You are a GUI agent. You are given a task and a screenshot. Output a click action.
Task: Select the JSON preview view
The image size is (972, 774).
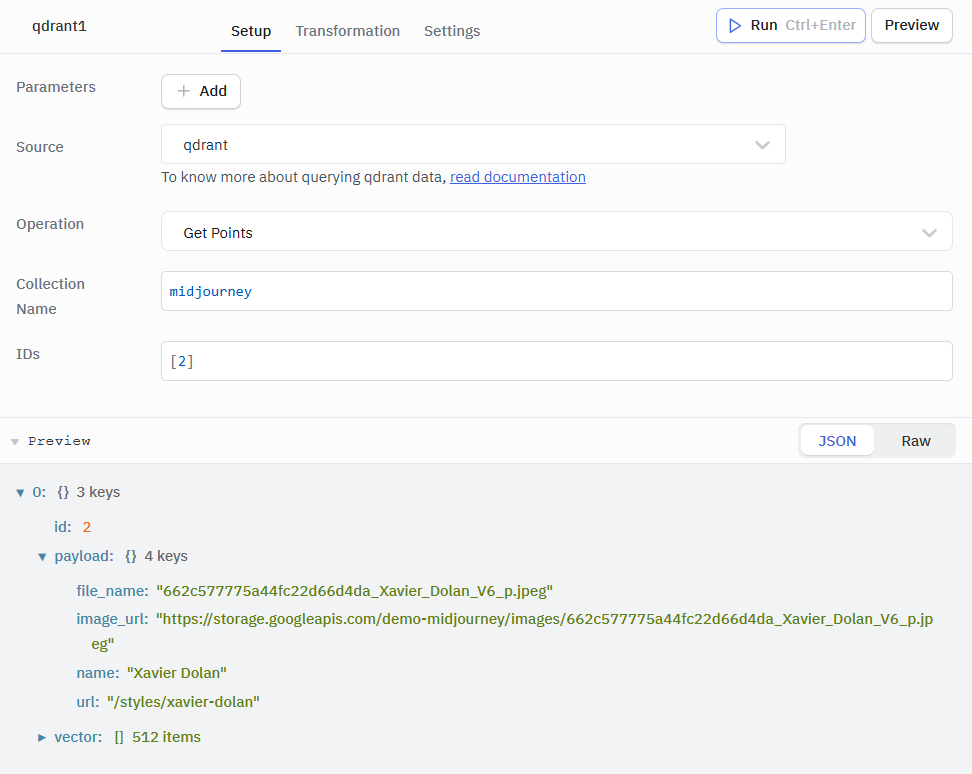coord(837,441)
